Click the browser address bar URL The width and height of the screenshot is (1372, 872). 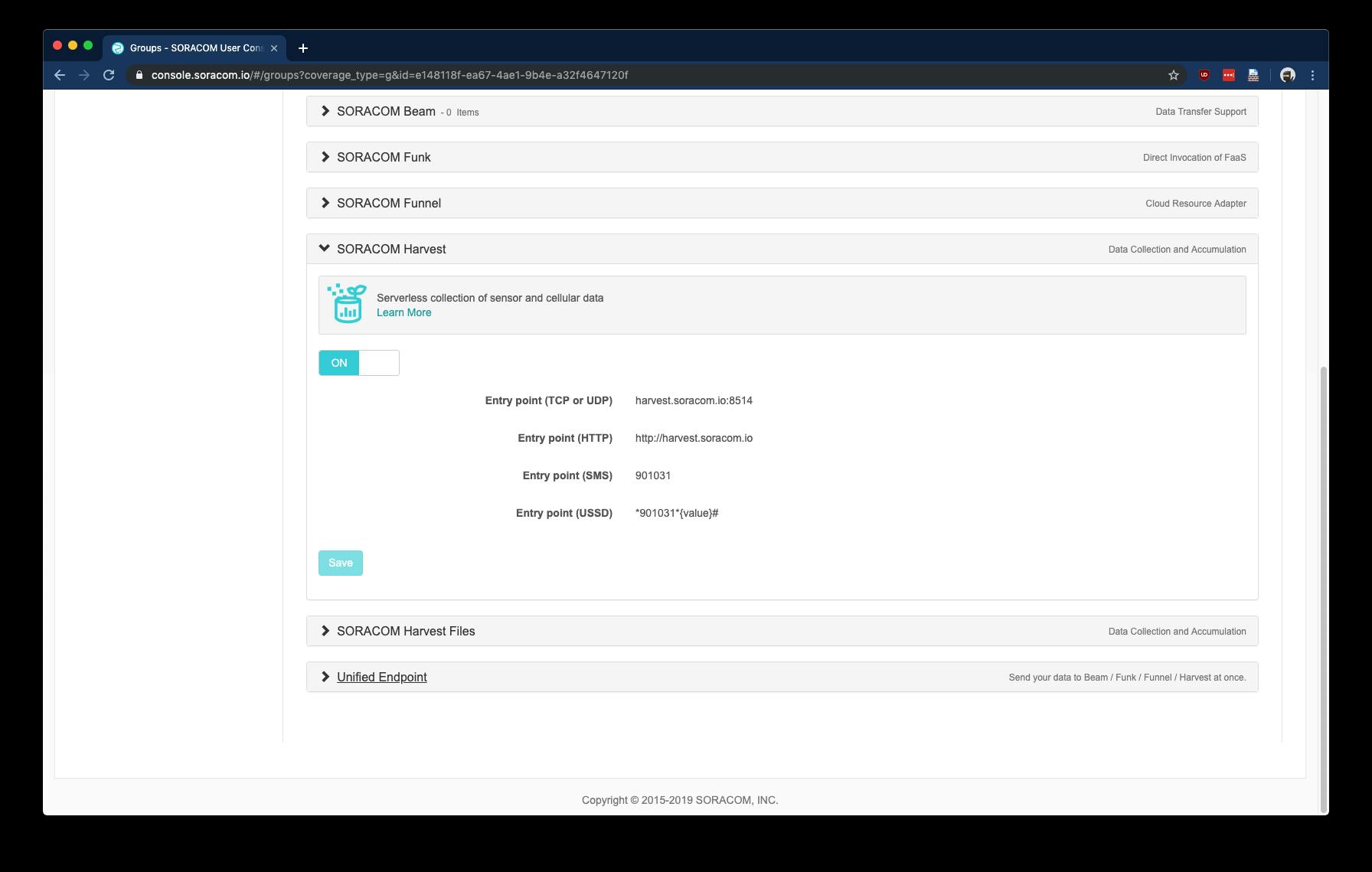coord(389,75)
